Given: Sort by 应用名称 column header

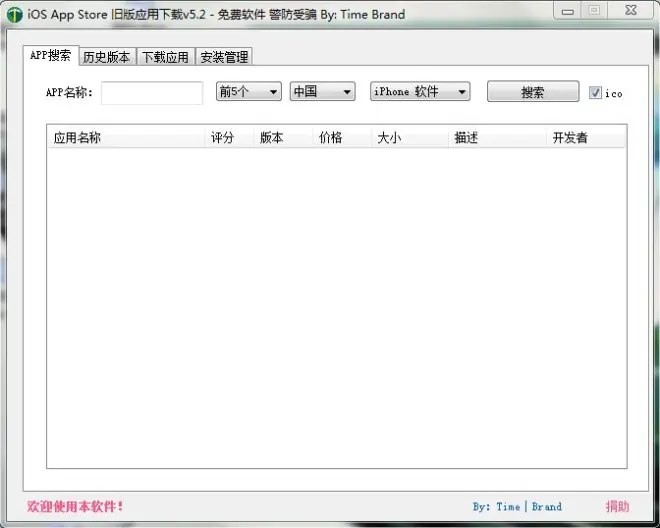Looking at the screenshot, I should click(x=126, y=137).
